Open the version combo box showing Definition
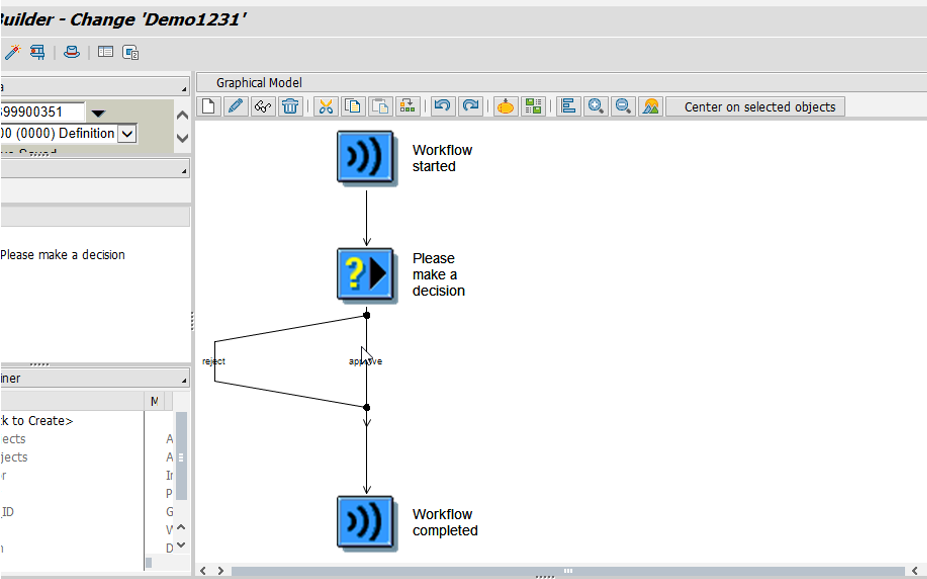The height and width of the screenshot is (579, 927). click(x=125, y=132)
